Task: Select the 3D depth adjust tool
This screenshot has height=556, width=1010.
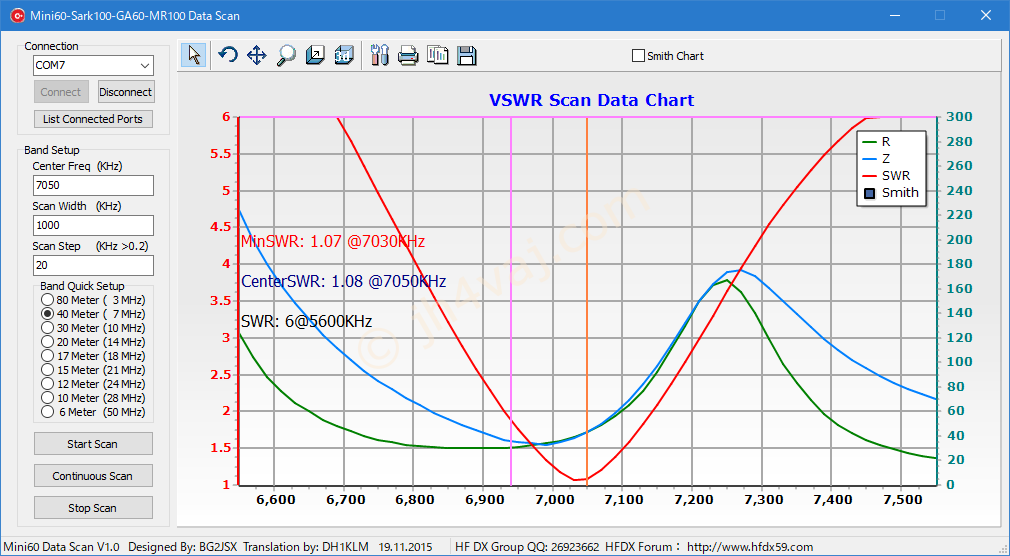Action: 315,55
